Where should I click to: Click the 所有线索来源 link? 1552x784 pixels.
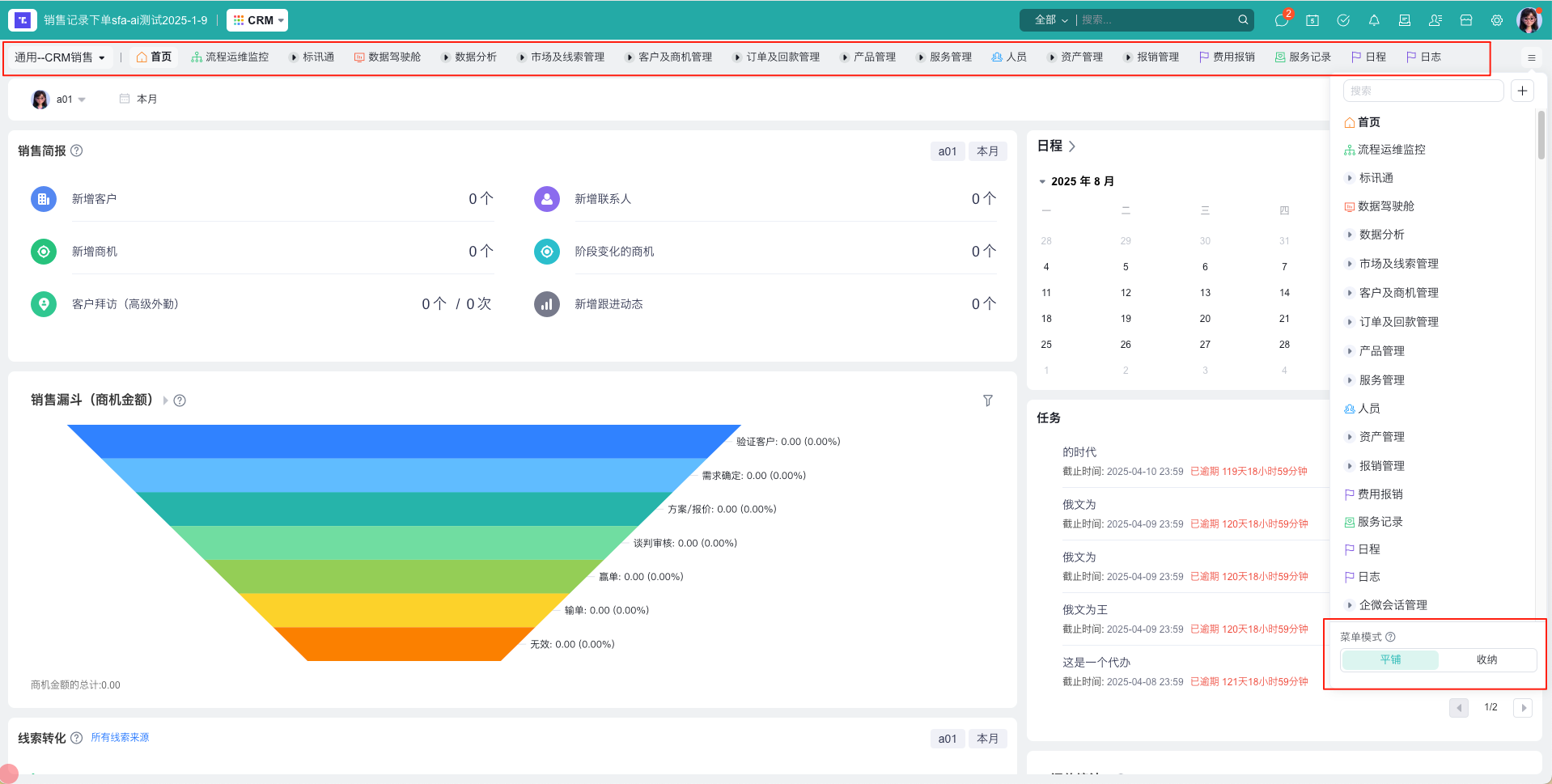click(119, 737)
